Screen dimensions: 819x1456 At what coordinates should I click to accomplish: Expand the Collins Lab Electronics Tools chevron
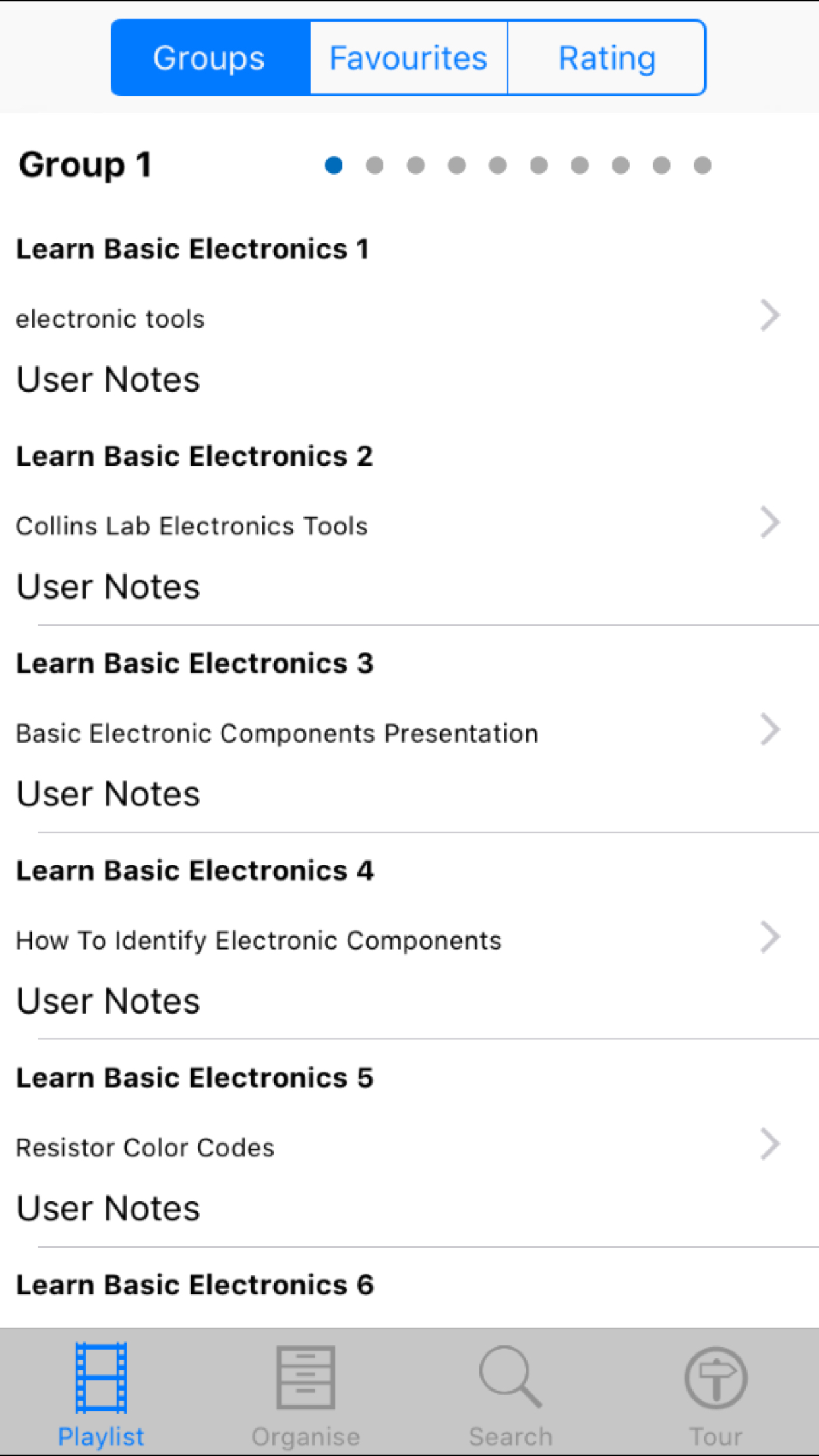pos(770,522)
